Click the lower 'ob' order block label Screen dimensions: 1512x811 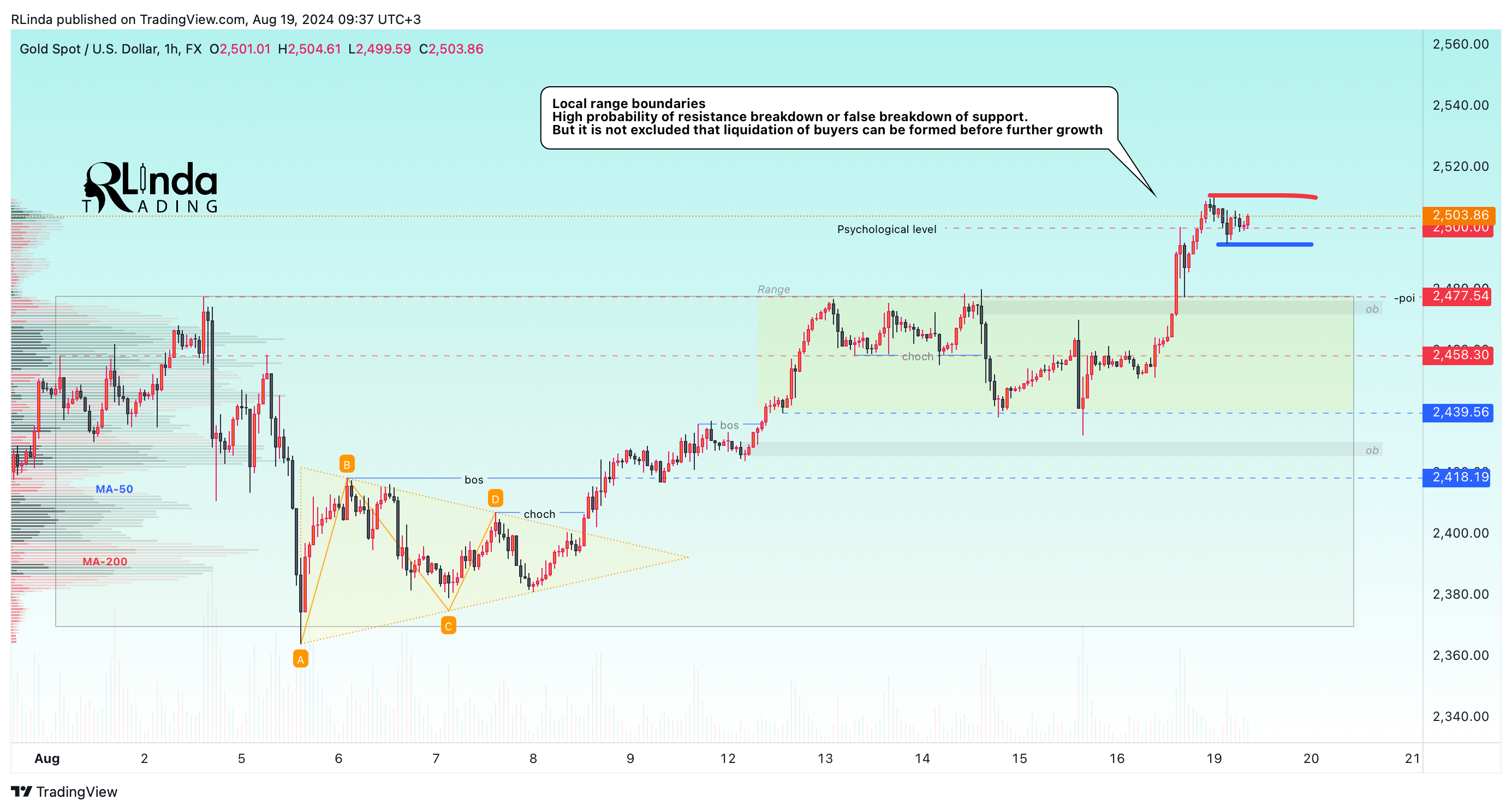pos(1372,450)
